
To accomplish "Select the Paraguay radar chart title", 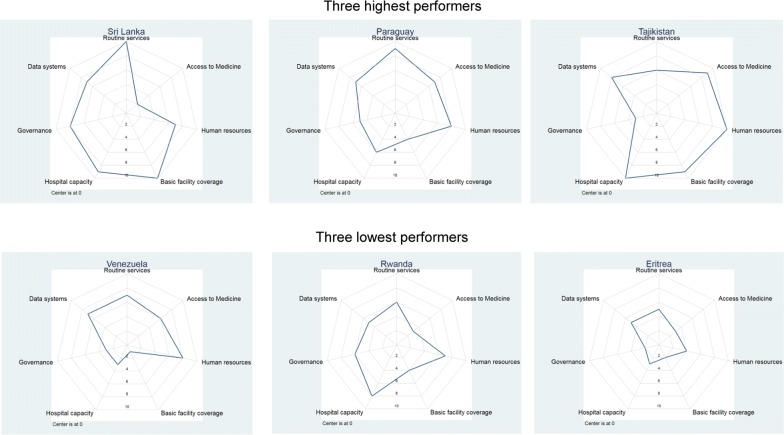I will (395, 32).
